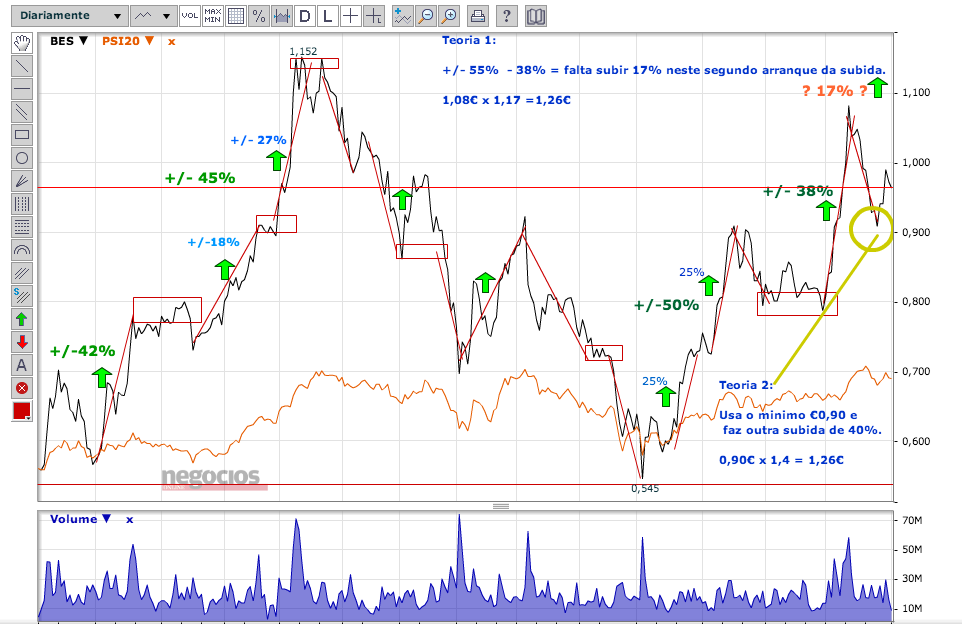
Task: Zoom in with the plus magnifier
Action: coord(449,16)
